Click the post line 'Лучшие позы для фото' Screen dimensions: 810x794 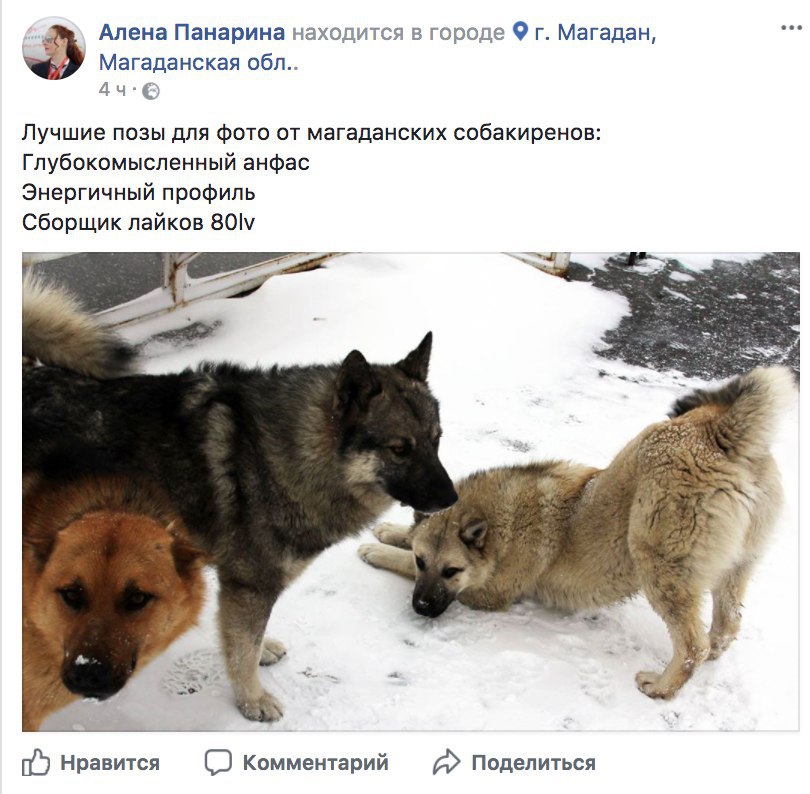[x=311, y=133]
